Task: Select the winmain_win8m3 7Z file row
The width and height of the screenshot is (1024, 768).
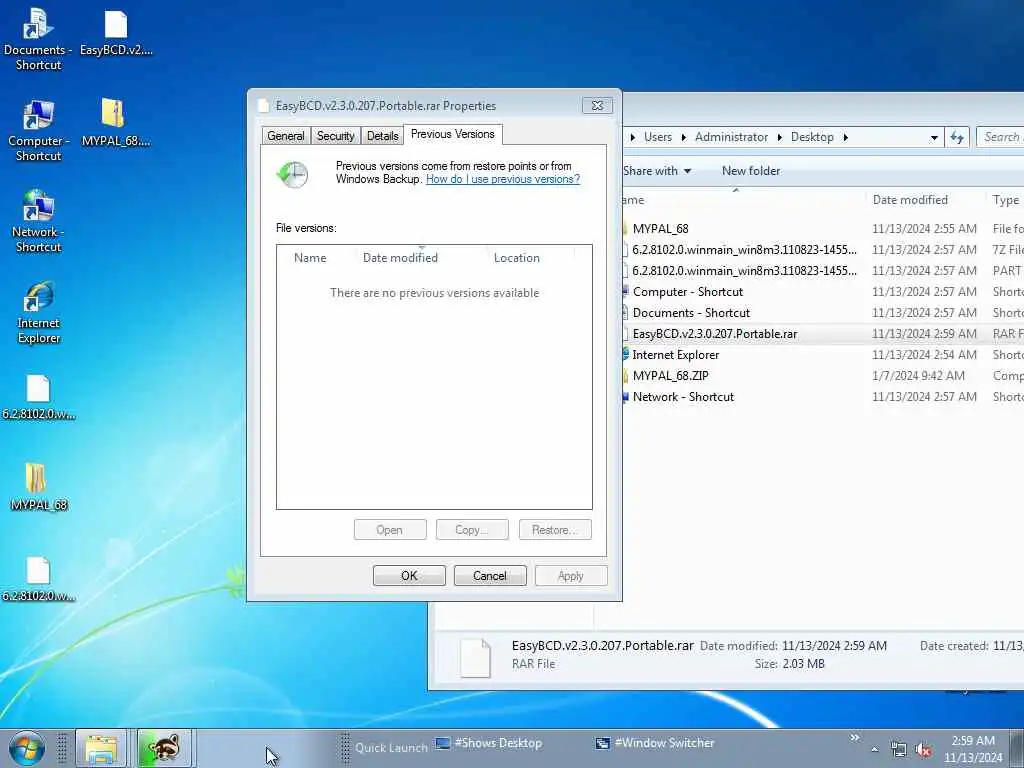Action: [823, 249]
